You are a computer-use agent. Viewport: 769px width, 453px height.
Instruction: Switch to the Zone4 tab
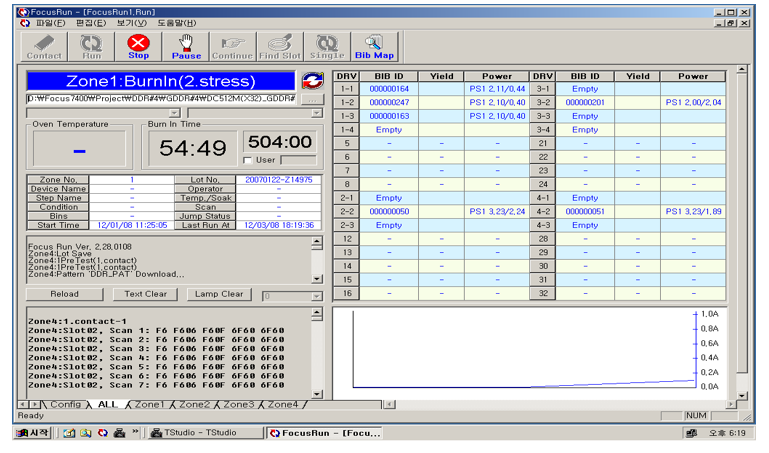(283, 404)
